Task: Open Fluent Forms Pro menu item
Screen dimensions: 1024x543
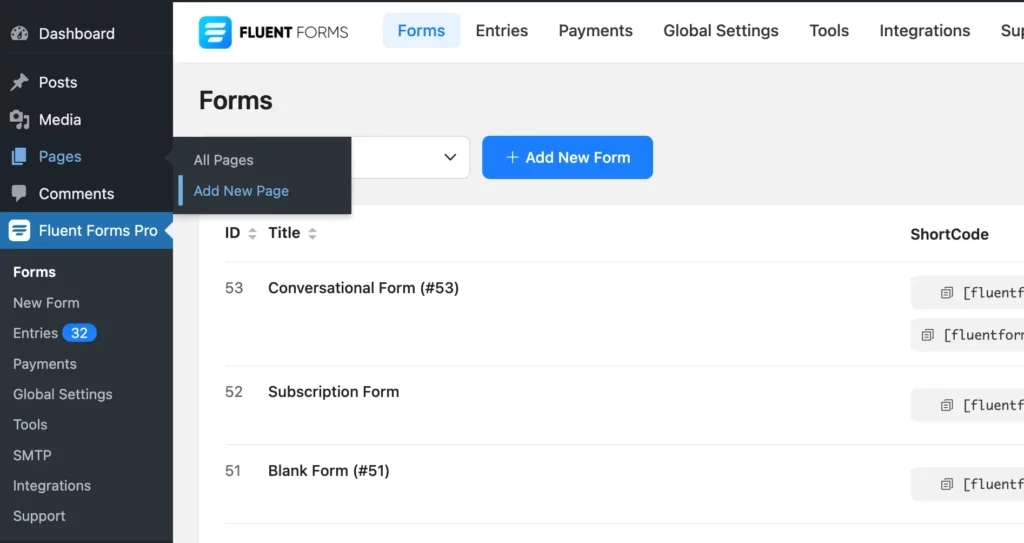Action: pos(86,230)
